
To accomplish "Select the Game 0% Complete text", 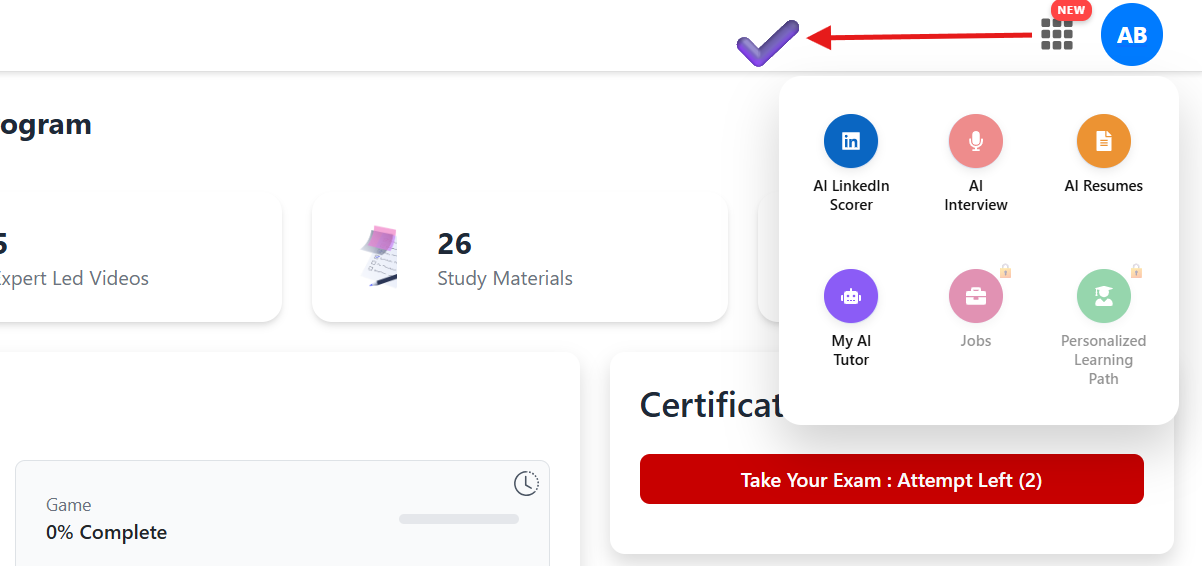I will 106,533.
